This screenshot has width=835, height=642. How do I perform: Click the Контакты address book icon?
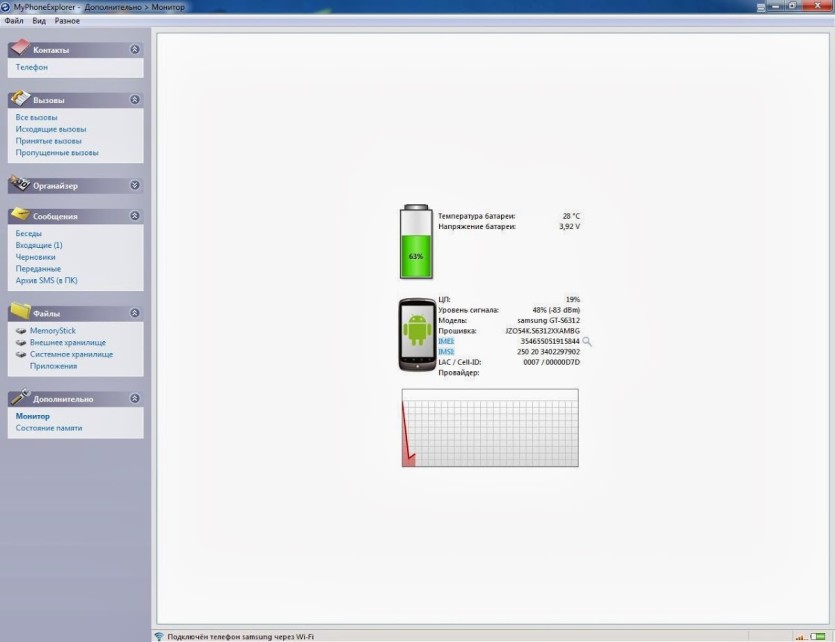click(20, 47)
